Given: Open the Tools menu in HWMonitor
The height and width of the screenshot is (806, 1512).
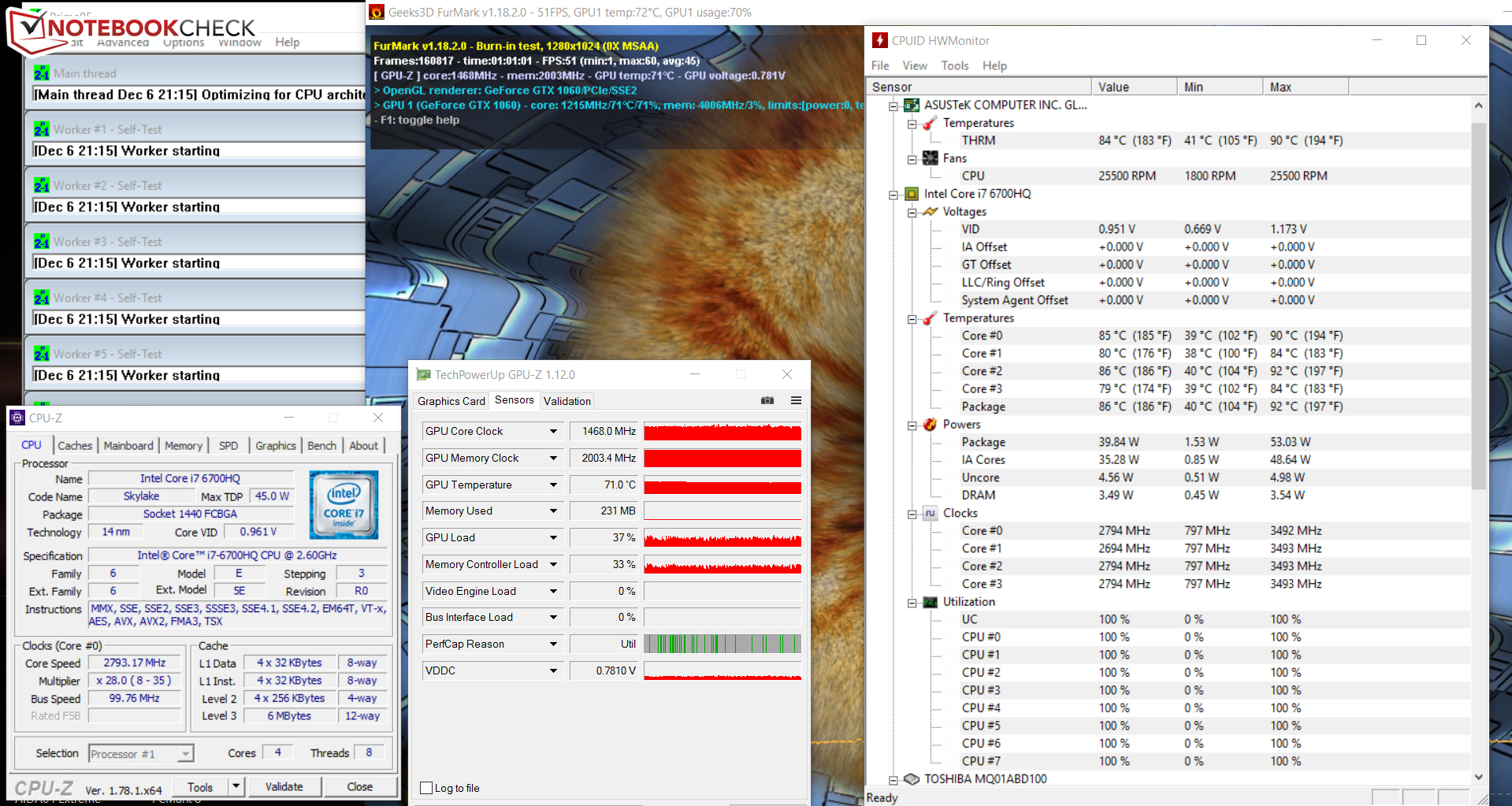Looking at the screenshot, I should tap(955, 65).
